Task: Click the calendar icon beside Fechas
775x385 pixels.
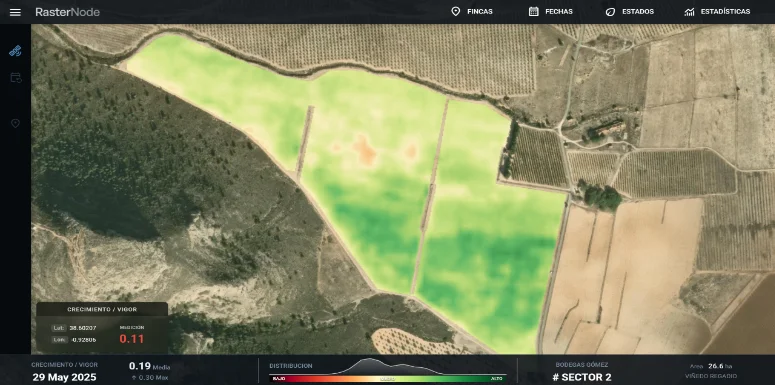Action: 533,11
